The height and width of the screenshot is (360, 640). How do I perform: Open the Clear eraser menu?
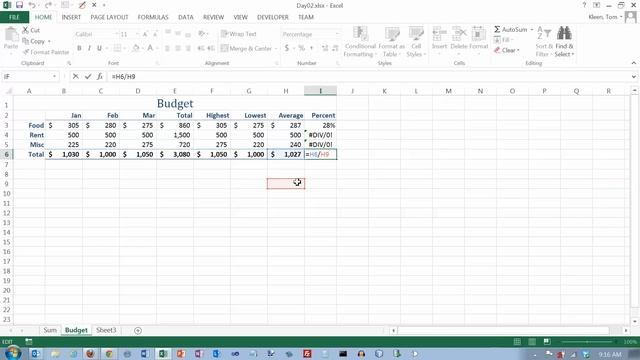click(506, 50)
